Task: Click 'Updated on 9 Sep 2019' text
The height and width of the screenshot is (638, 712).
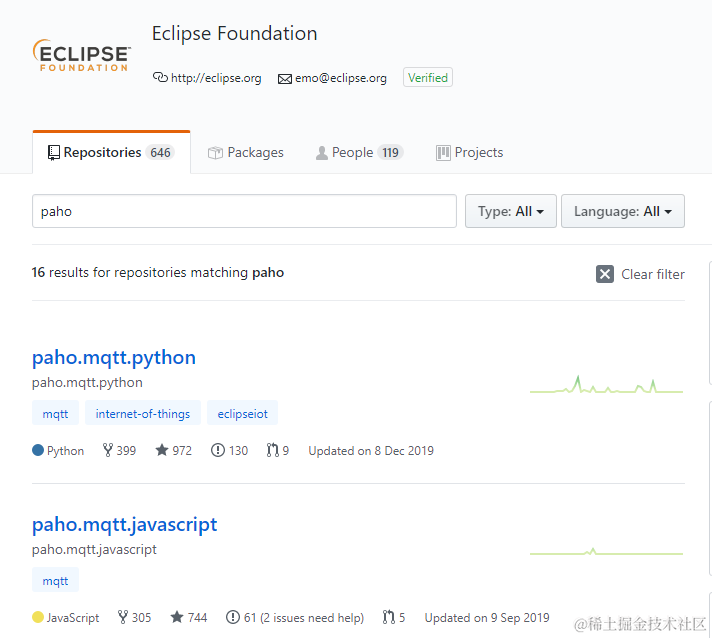Action: 487,618
